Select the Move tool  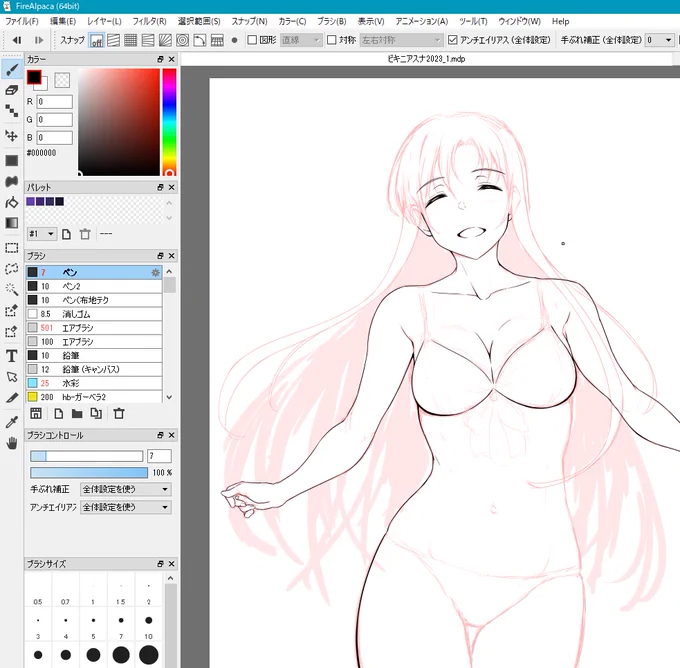(x=12, y=136)
